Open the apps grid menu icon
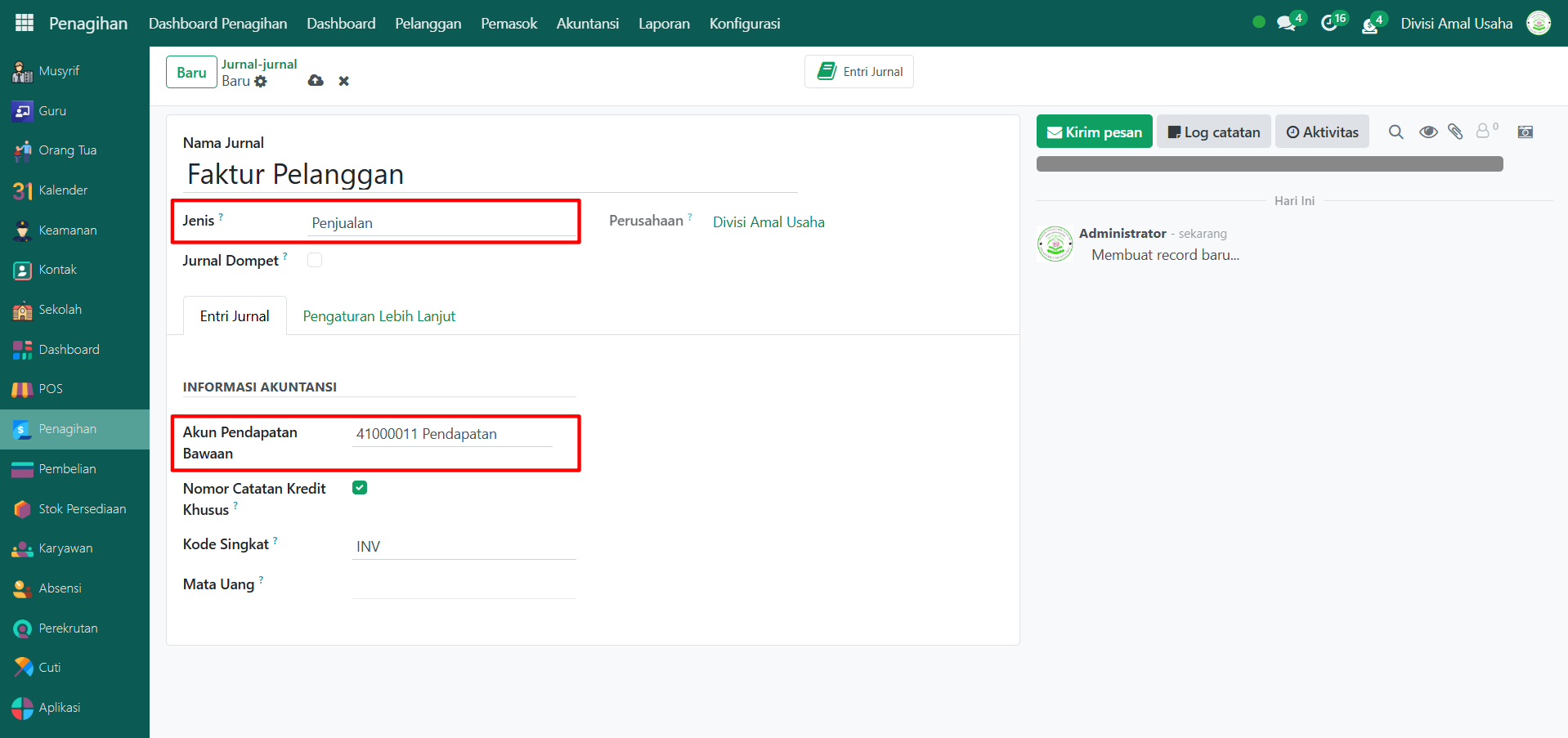The image size is (1568, 738). (x=25, y=23)
